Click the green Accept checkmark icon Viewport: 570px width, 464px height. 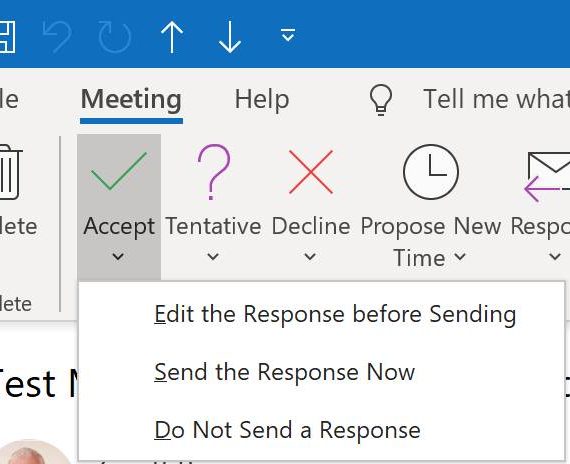click(x=119, y=171)
